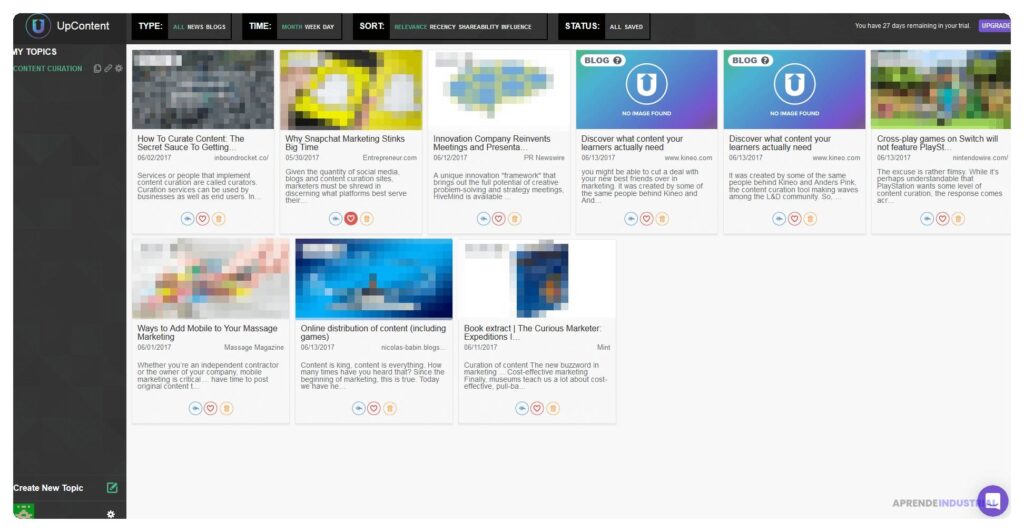Filter type to NEWS
The width and height of the screenshot is (1024, 532).
tap(195, 27)
